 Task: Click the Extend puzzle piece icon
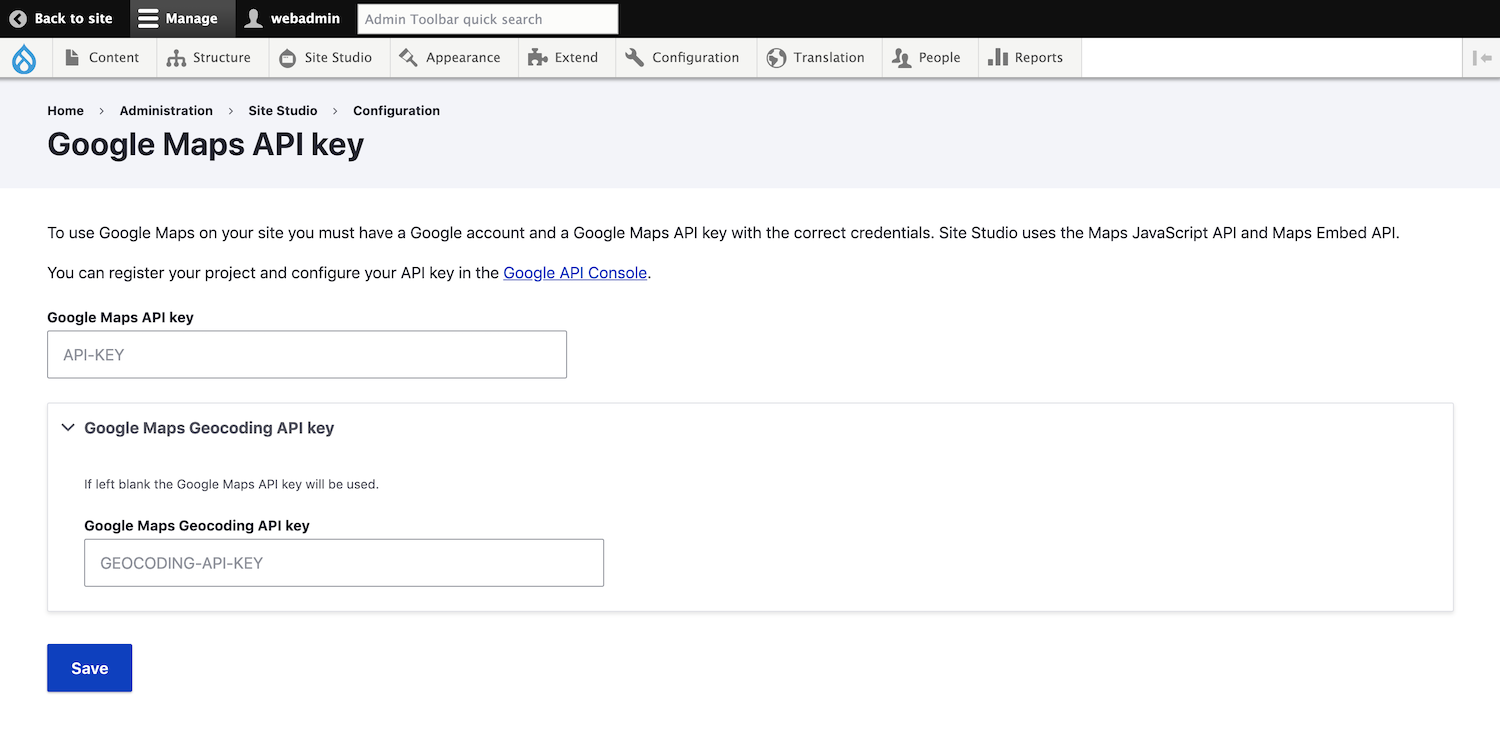pyautogui.click(x=537, y=57)
